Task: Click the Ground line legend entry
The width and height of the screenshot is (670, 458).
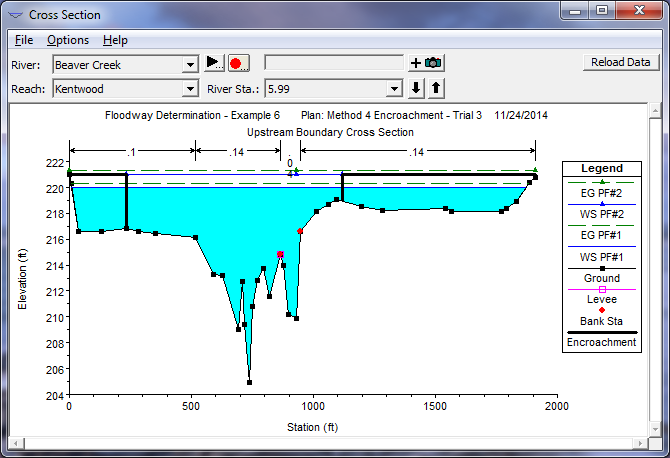Action: tap(602, 278)
